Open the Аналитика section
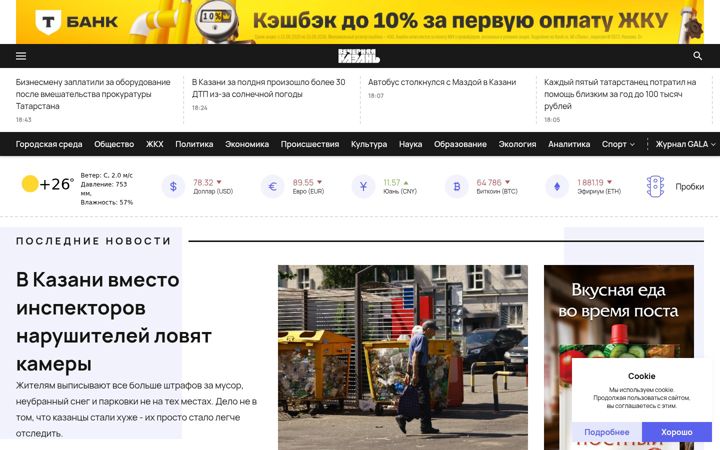This screenshot has width=720, height=450. tap(569, 144)
